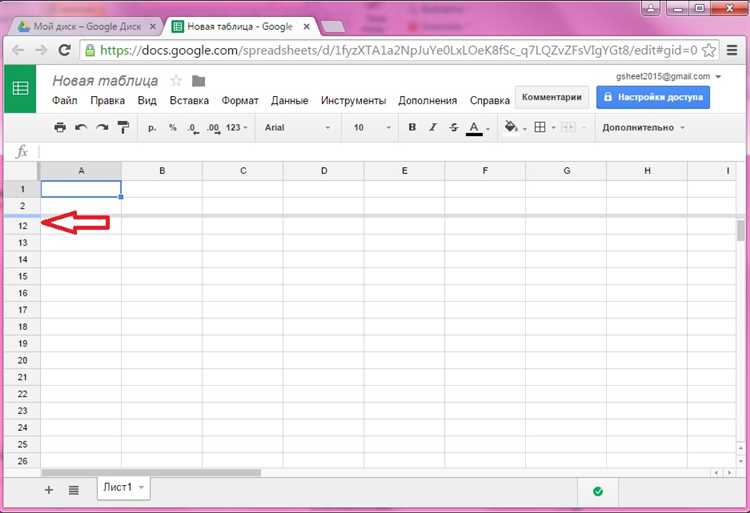Select column A header
This screenshot has width=750, height=513.
tap(81, 171)
